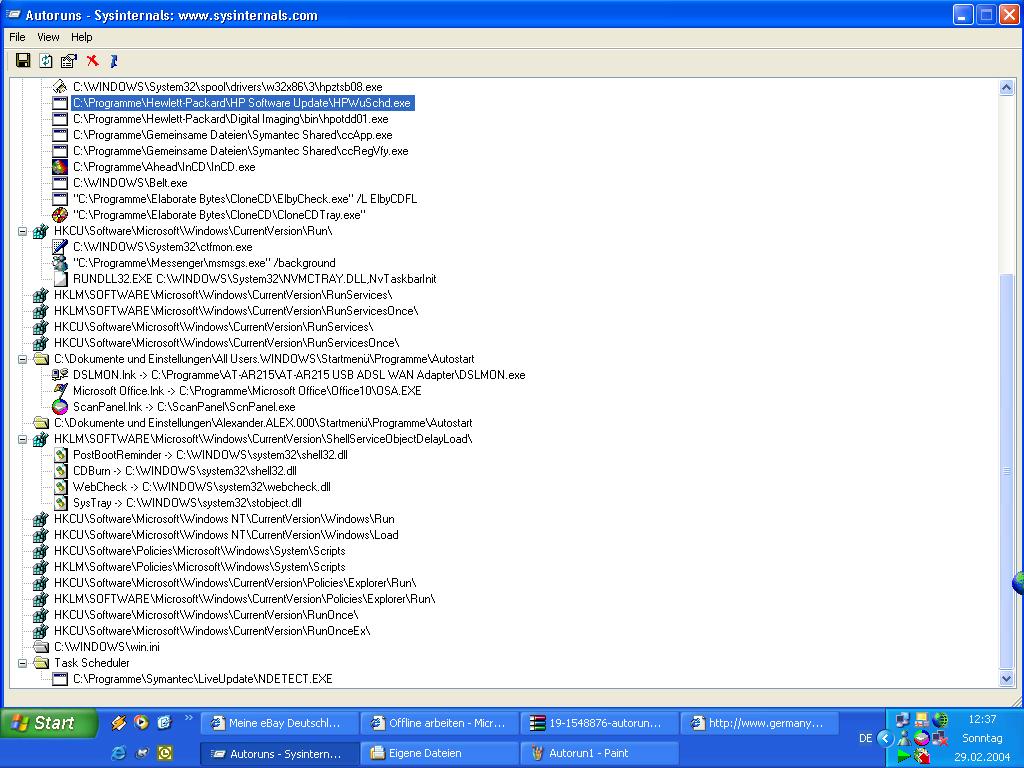
Task: Click the Refresh toolbar icon
Action: (x=46, y=61)
